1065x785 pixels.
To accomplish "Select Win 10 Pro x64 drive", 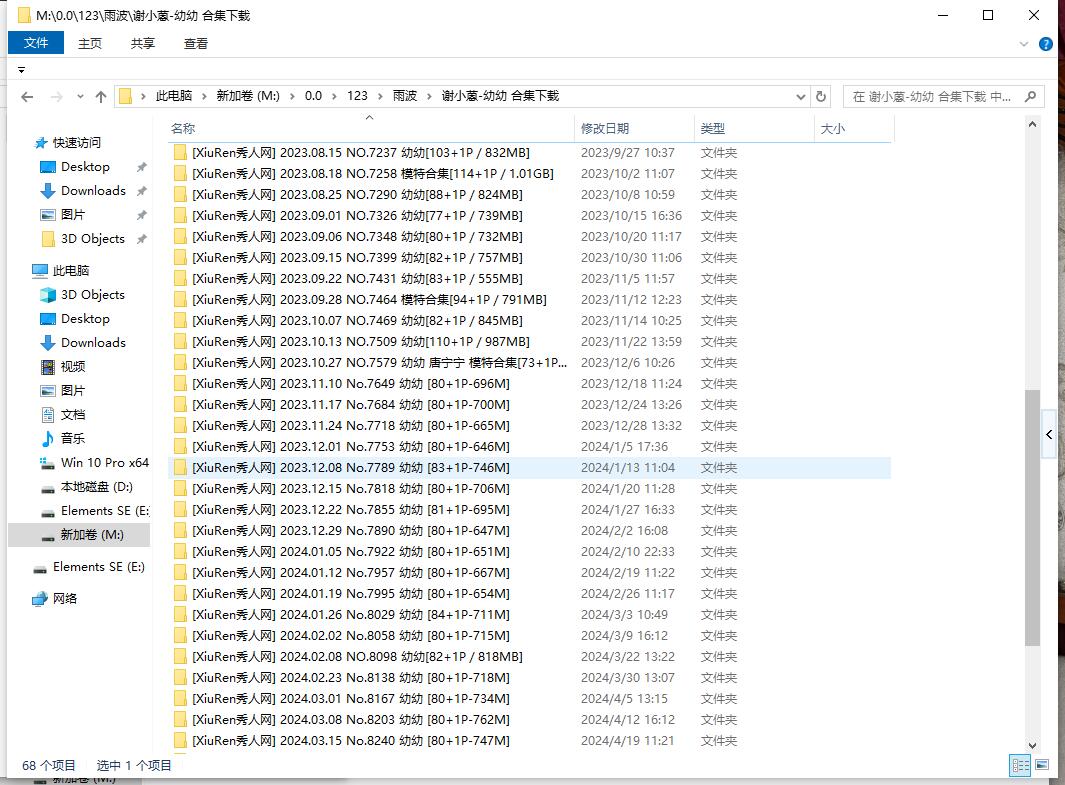I will tap(105, 463).
